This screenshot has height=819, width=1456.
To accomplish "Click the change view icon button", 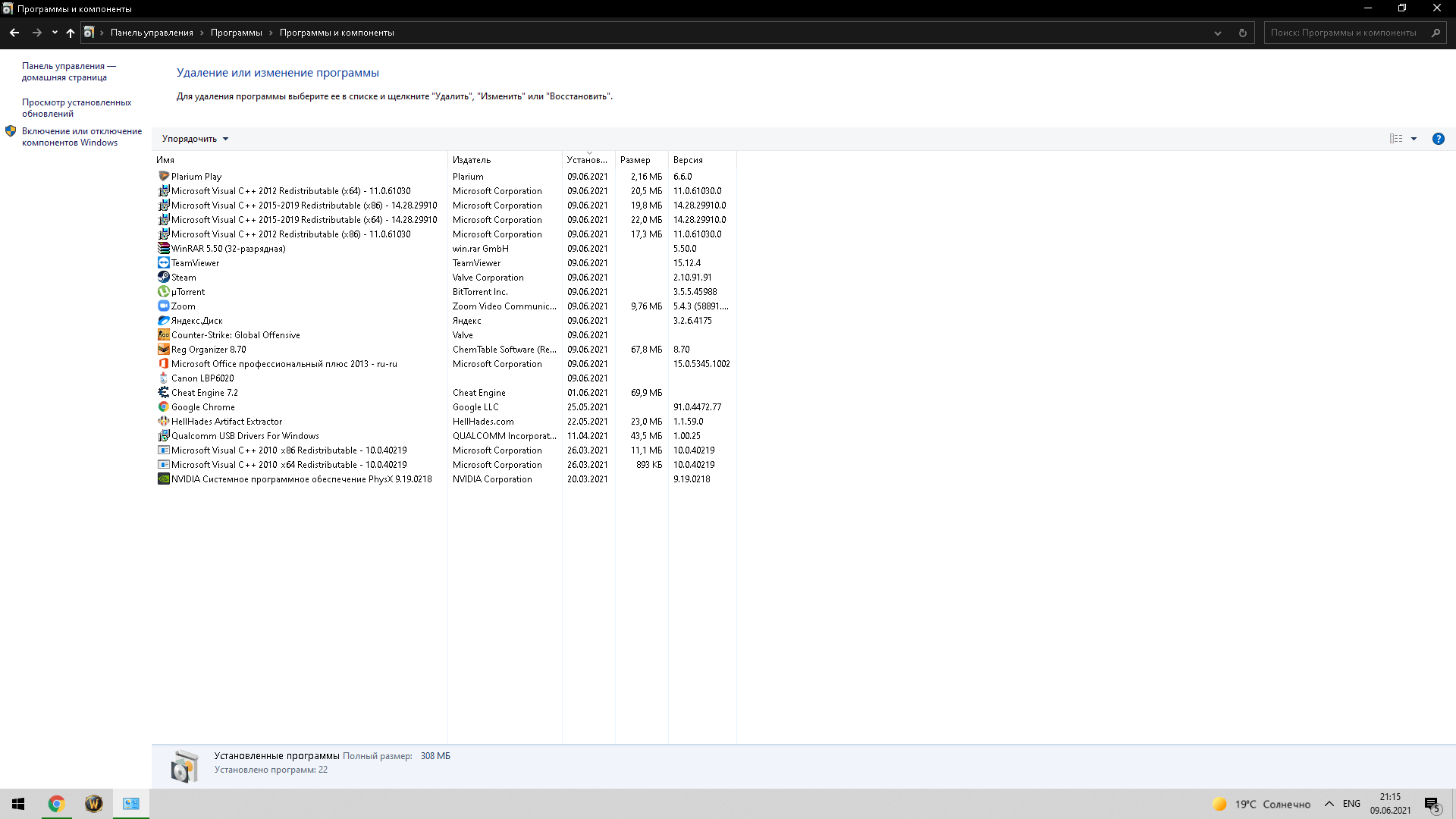I will pos(1396,139).
